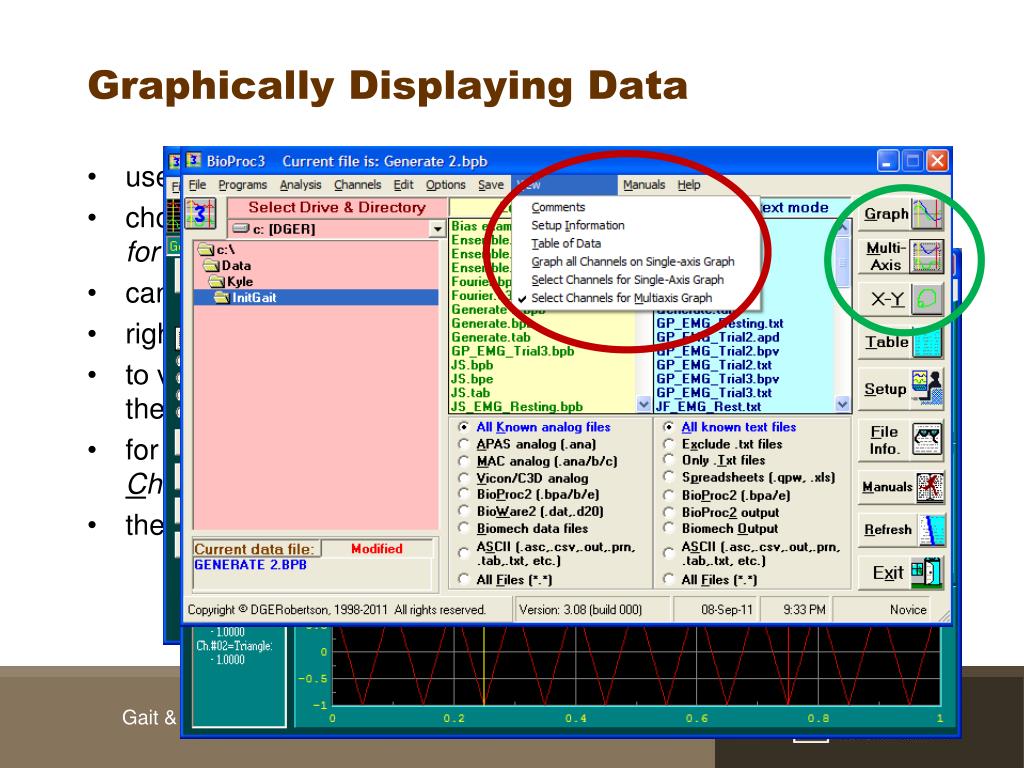Open the Analysis menu
1024x768 pixels.
(300, 185)
